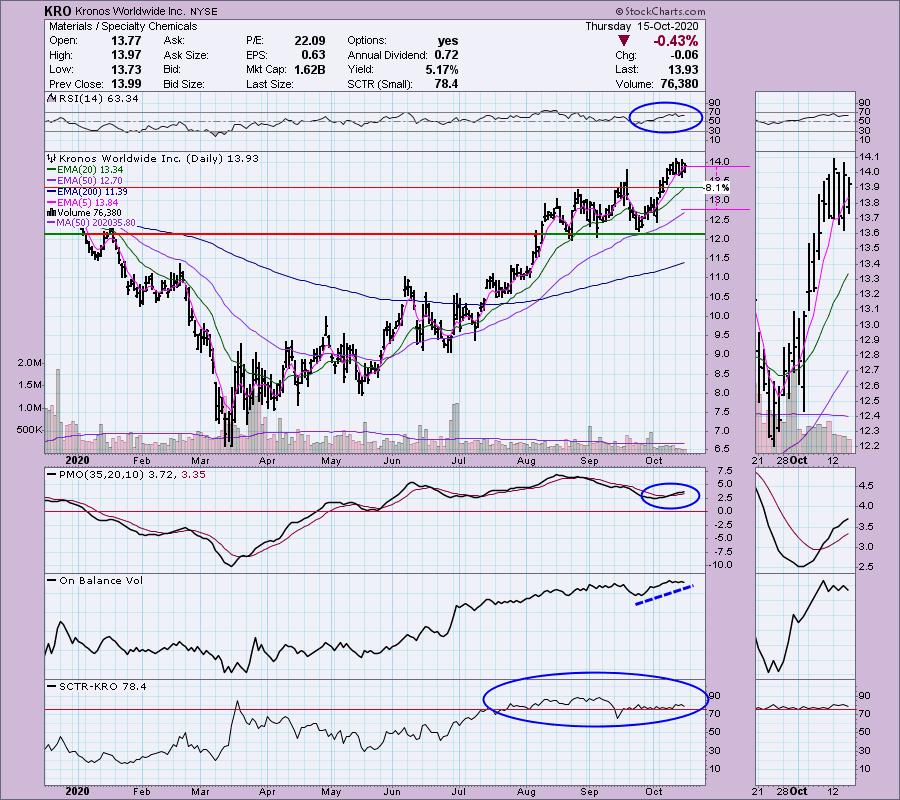900x800 pixels.
Task: Click the Bid Size label in header
Action: point(184,84)
